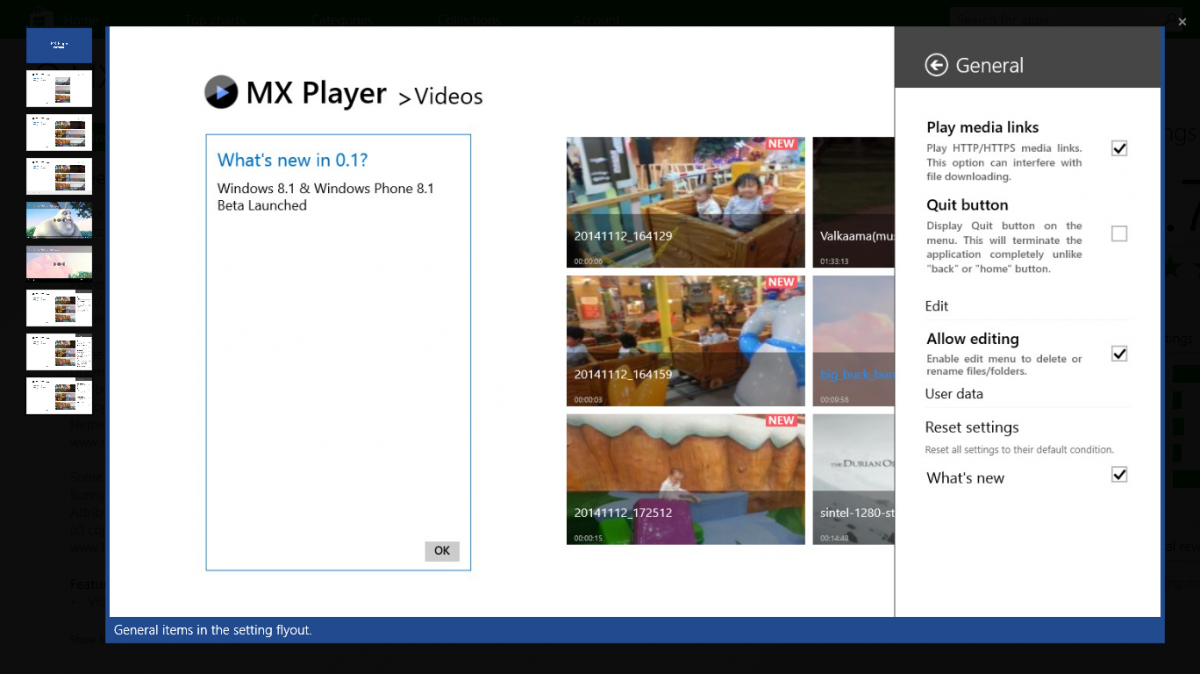Enable the Quit button checkbox
The image size is (1200, 674).
1119,233
